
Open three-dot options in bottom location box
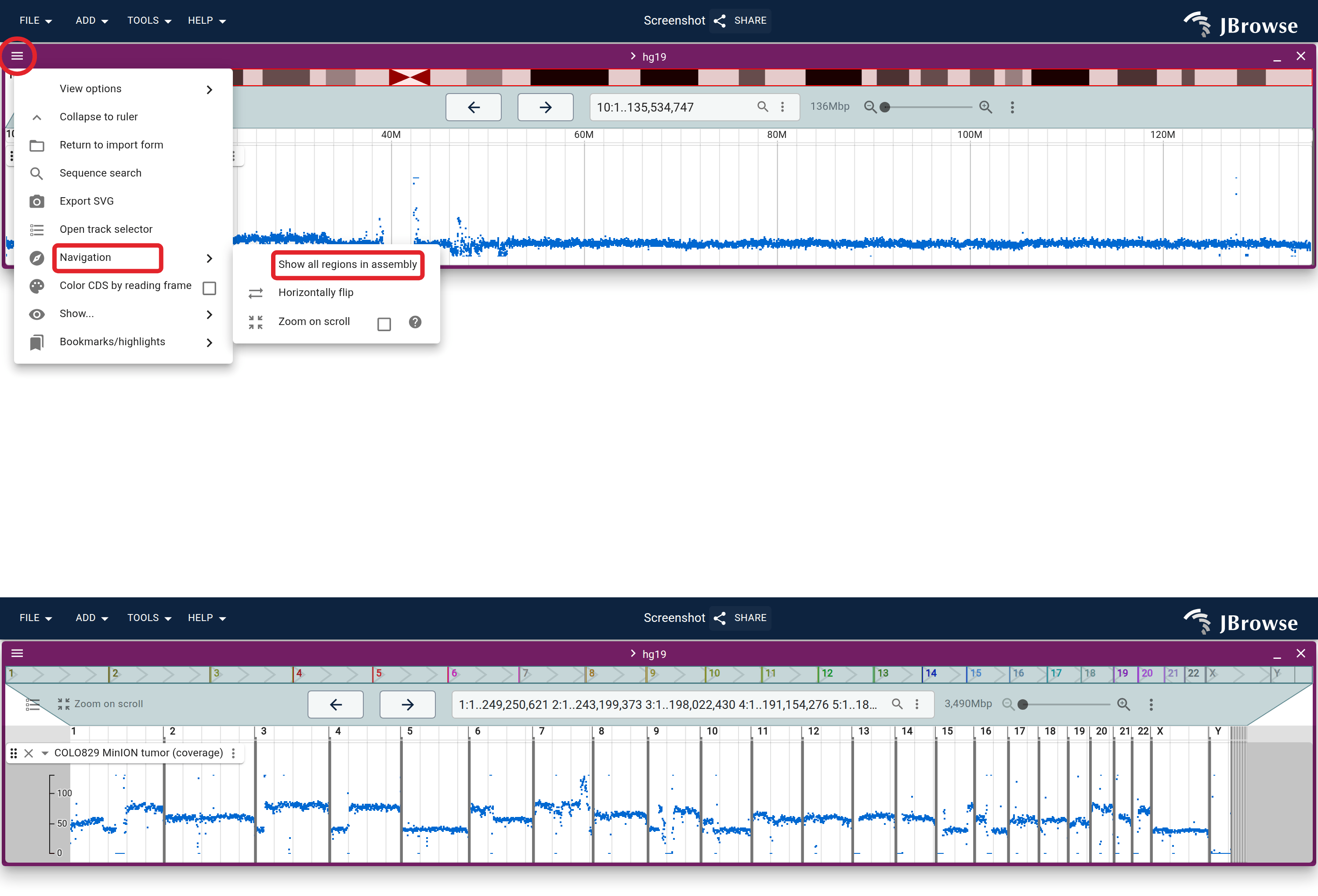pyautogui.click(x=917, y=704)
